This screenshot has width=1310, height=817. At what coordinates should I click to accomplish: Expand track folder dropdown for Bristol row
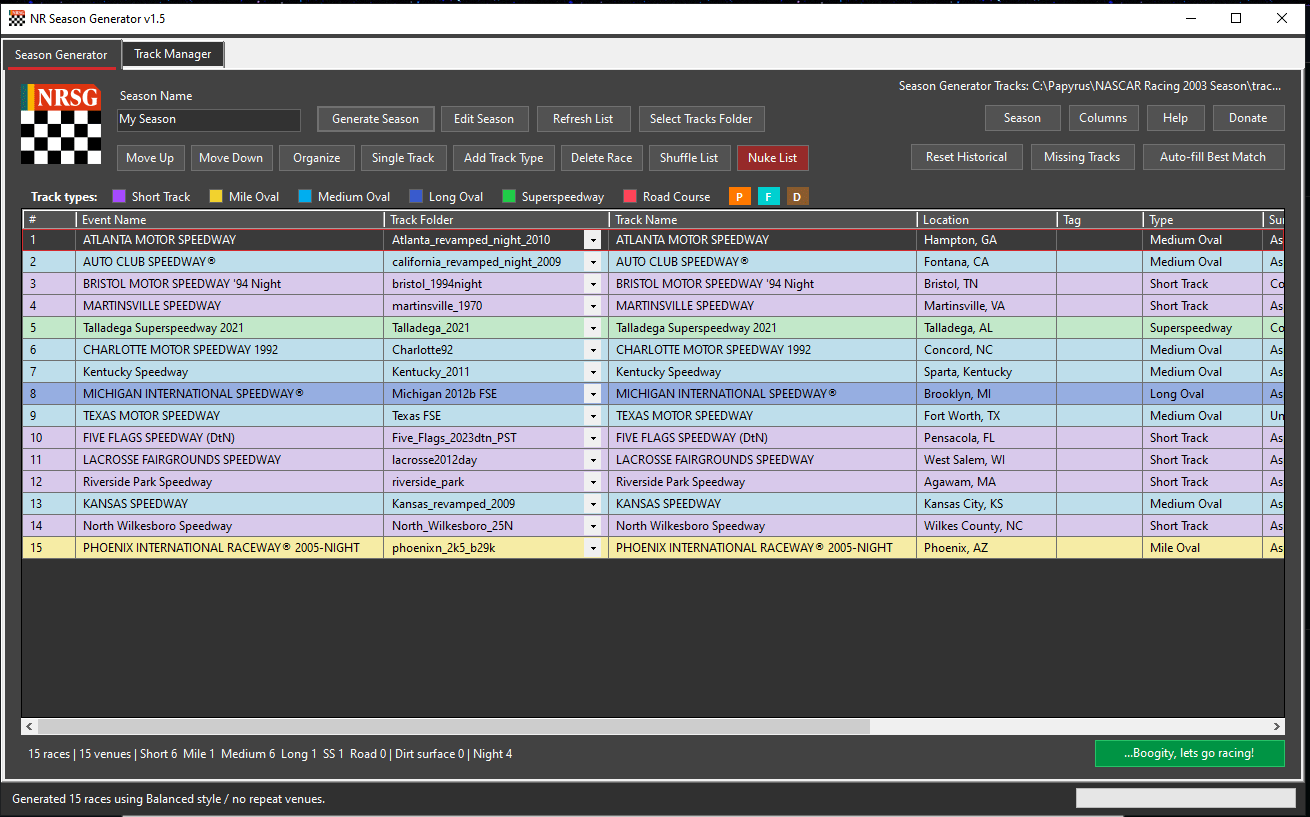[593, 284]
